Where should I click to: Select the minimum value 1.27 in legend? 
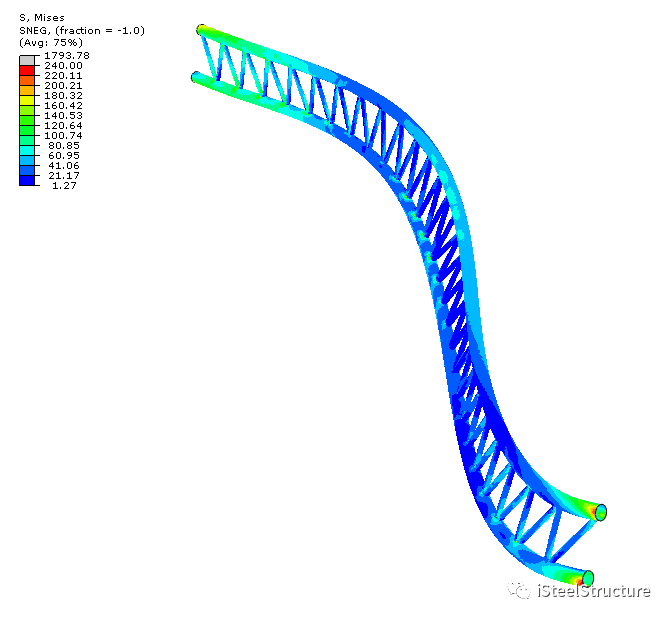coord(64,186)
